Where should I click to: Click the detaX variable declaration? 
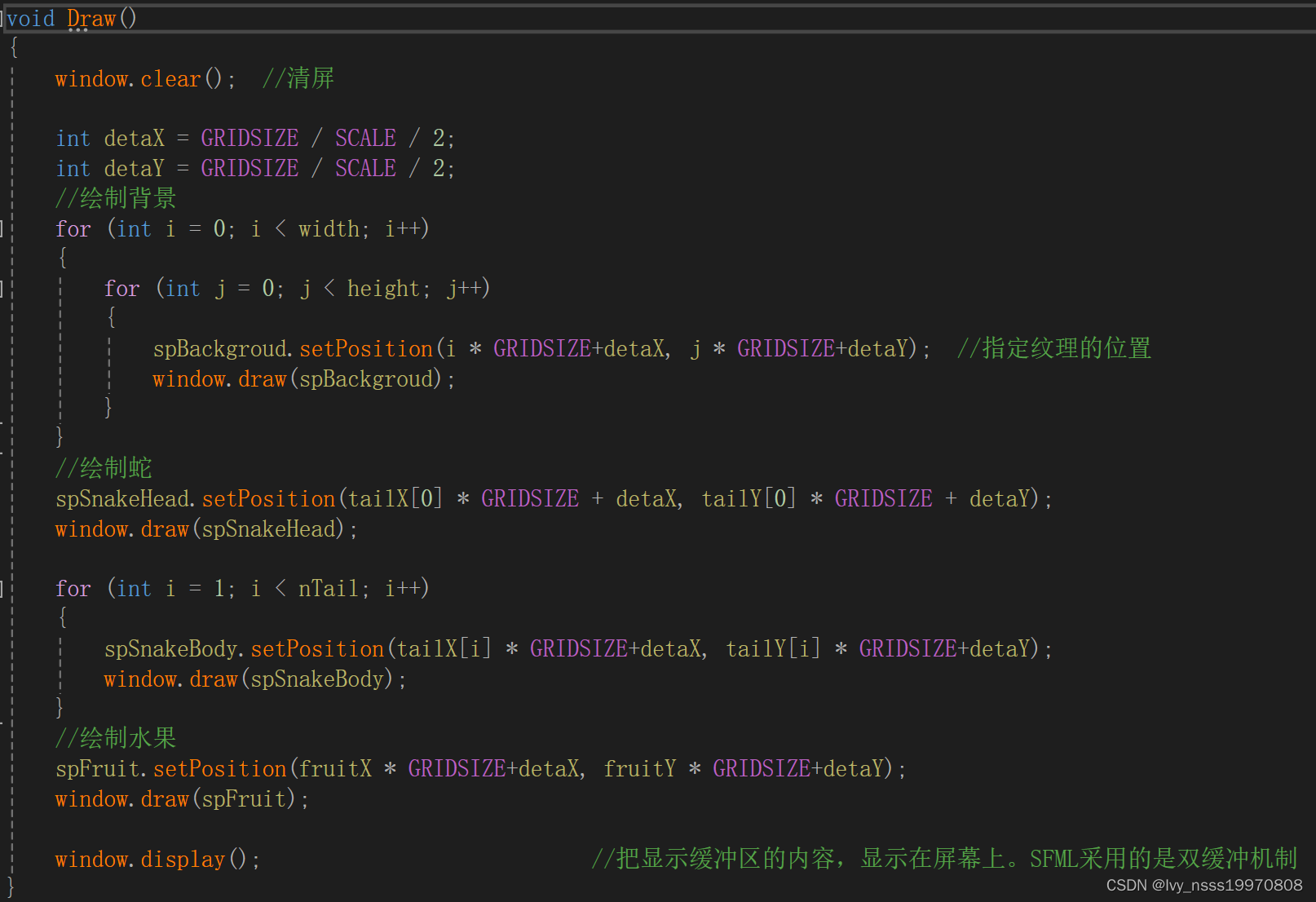coord(134,138)
